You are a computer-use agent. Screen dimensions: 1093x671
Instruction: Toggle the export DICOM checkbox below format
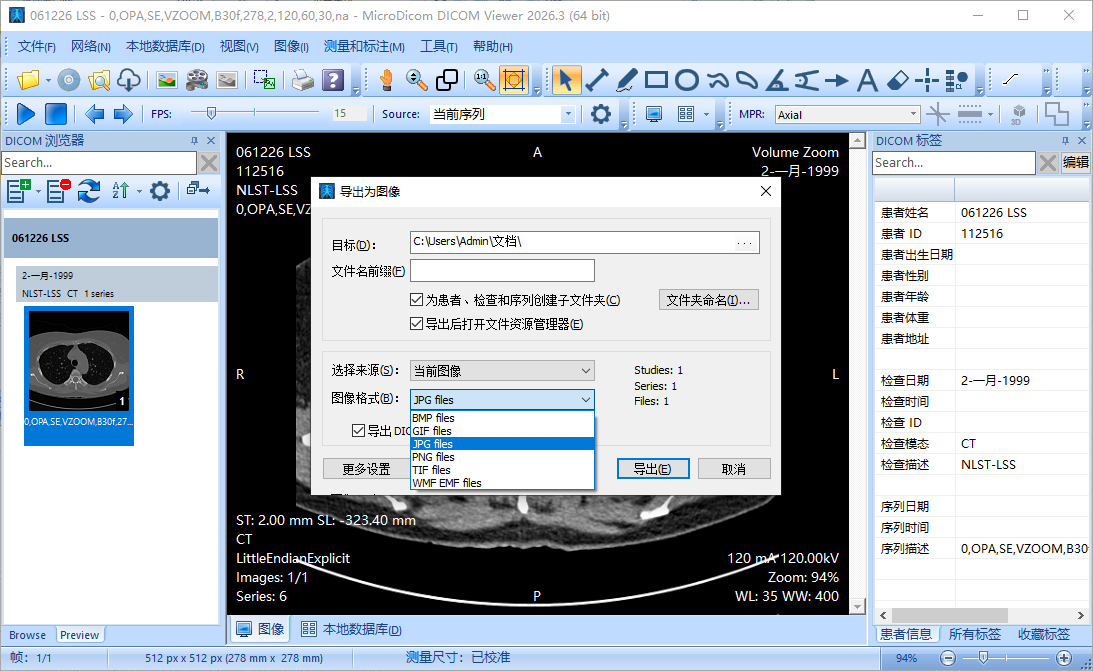[358, 431]
